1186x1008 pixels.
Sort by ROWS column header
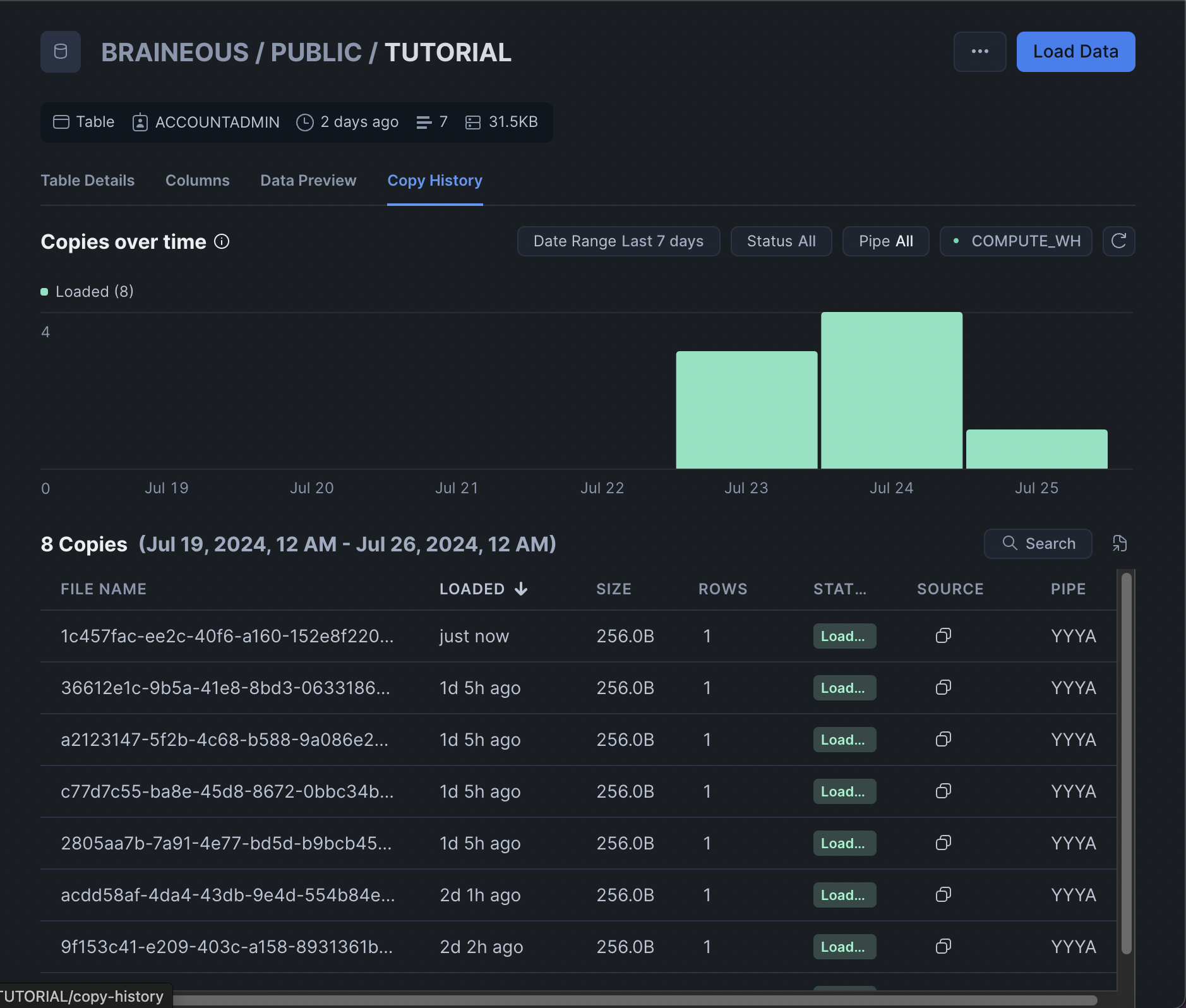722,589
